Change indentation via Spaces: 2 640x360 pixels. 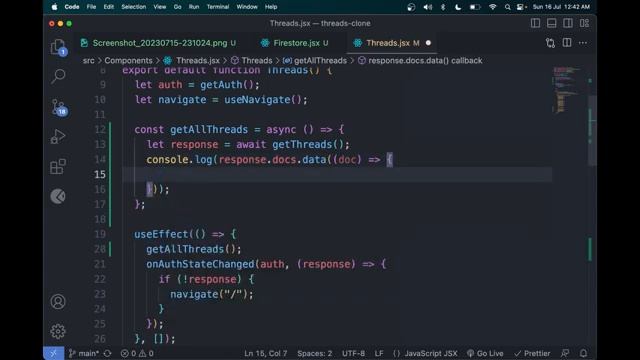coord(315,353)
